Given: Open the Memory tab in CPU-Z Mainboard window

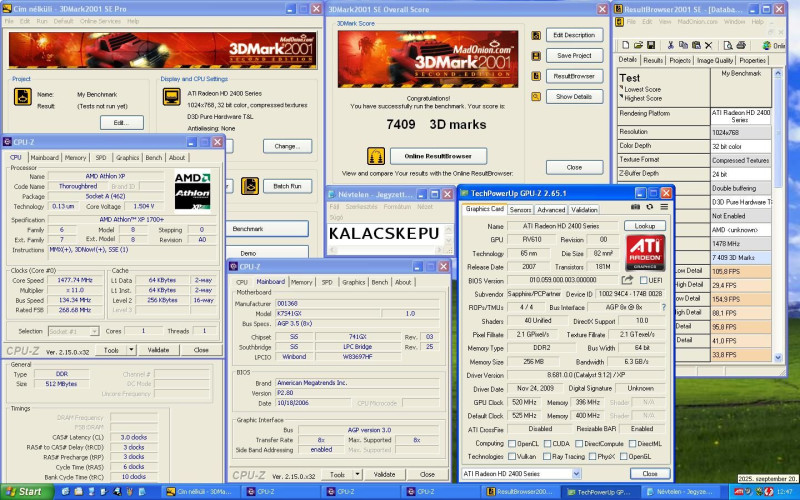Looking at the screenshot, I should pos(302,282).
